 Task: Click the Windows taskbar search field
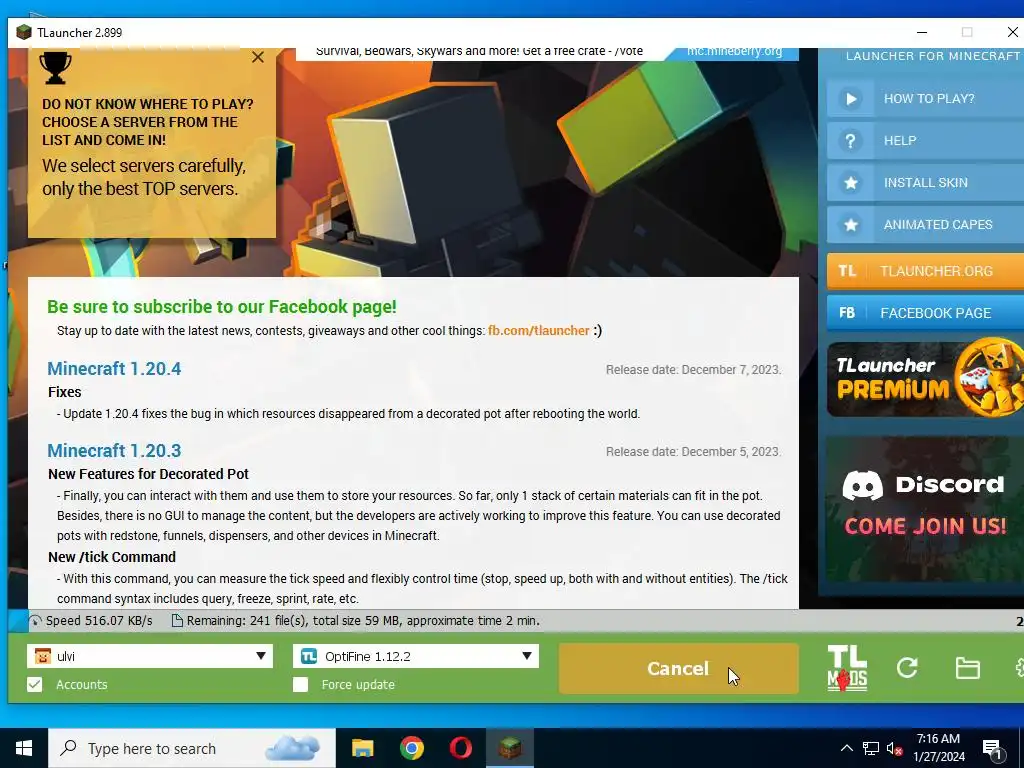192,748
